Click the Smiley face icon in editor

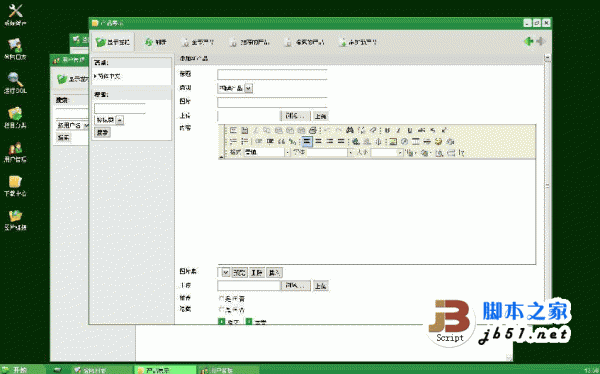[439, 142]
